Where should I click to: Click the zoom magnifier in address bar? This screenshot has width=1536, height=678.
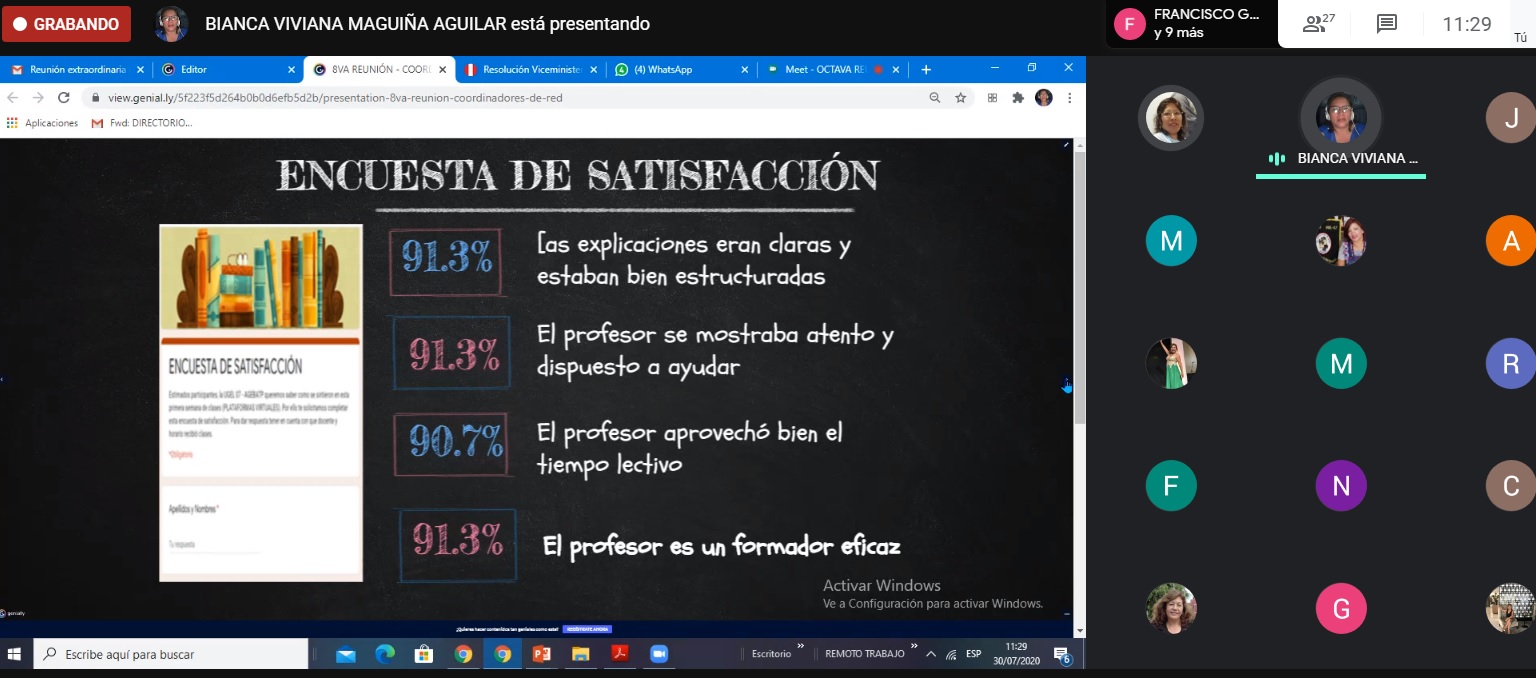pos(935,98)
